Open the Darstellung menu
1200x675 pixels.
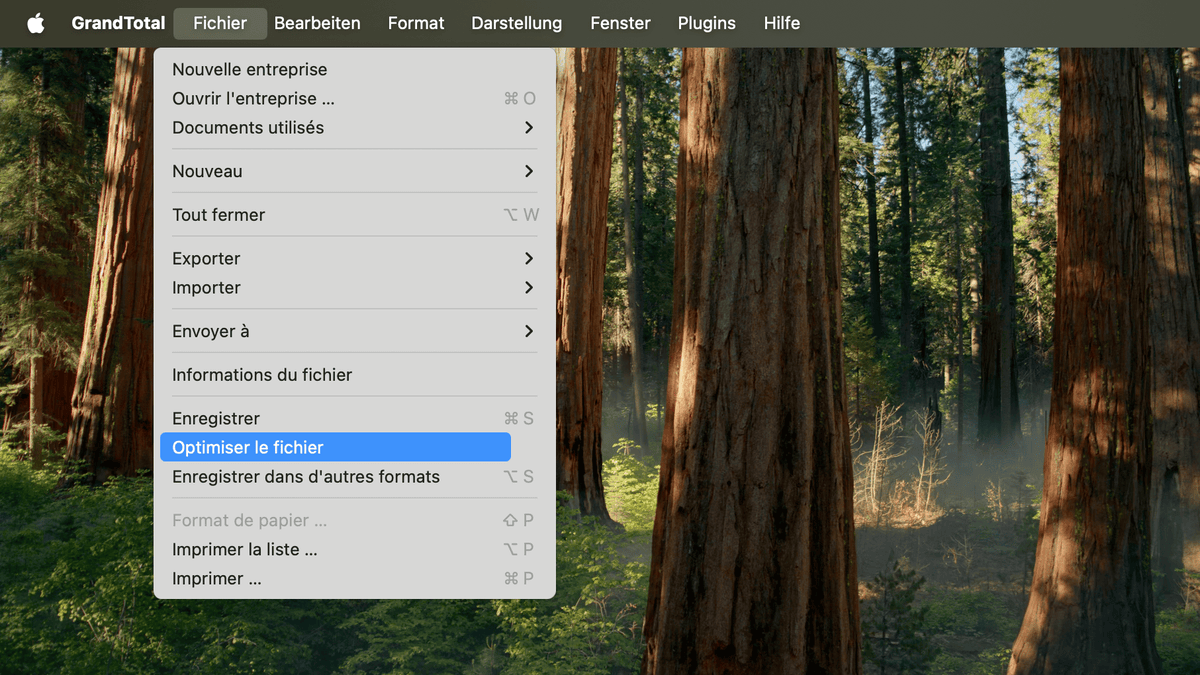coord(516,22)
